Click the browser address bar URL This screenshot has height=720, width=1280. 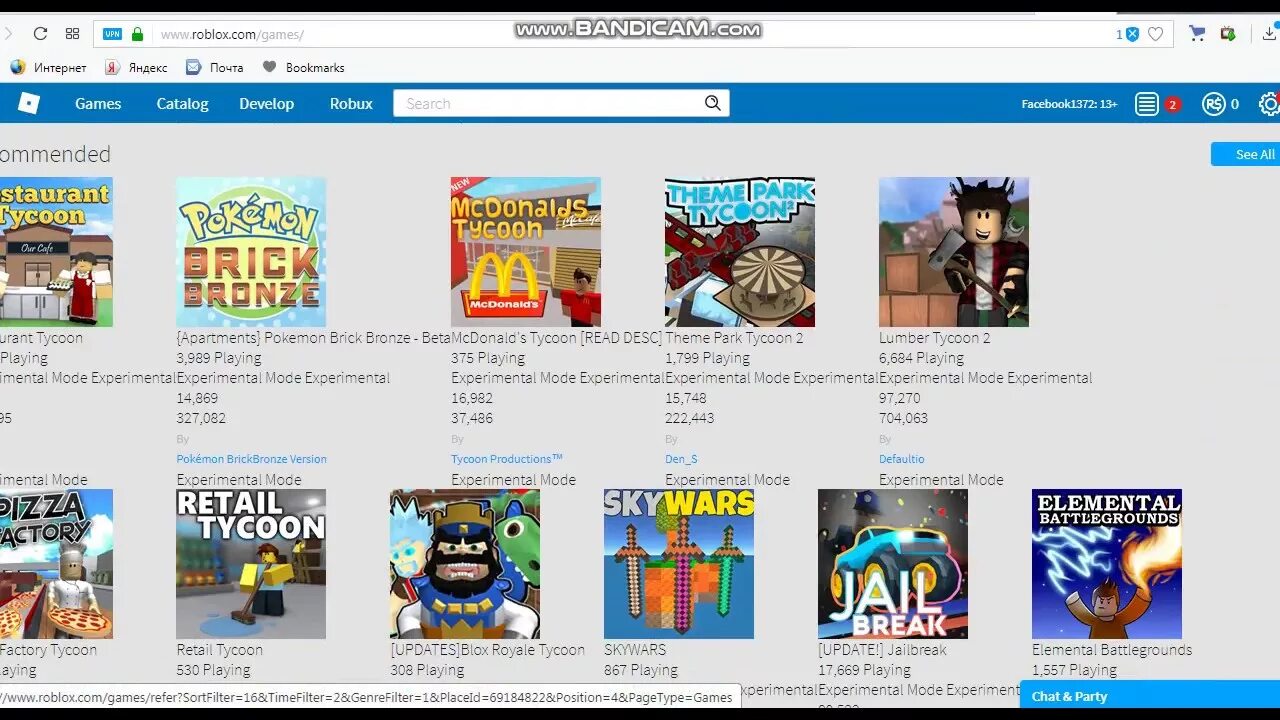[232, 34]
